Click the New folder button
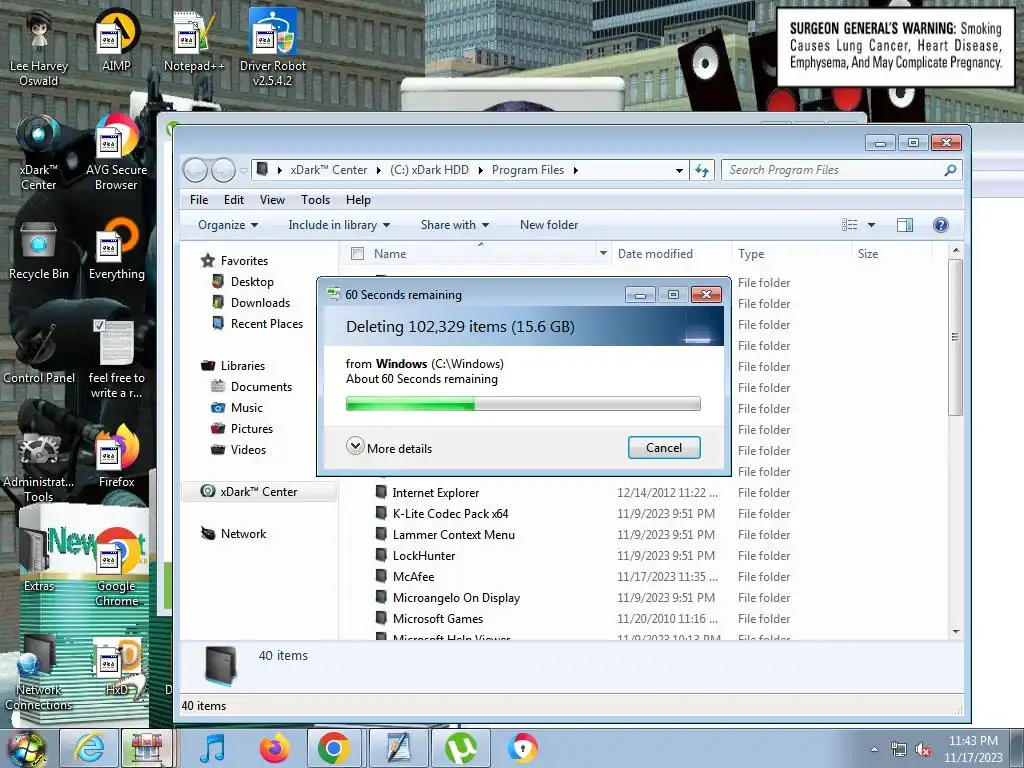Image resolution: width=1024 pixels, height=768 pixels. [x=549, y=225]
